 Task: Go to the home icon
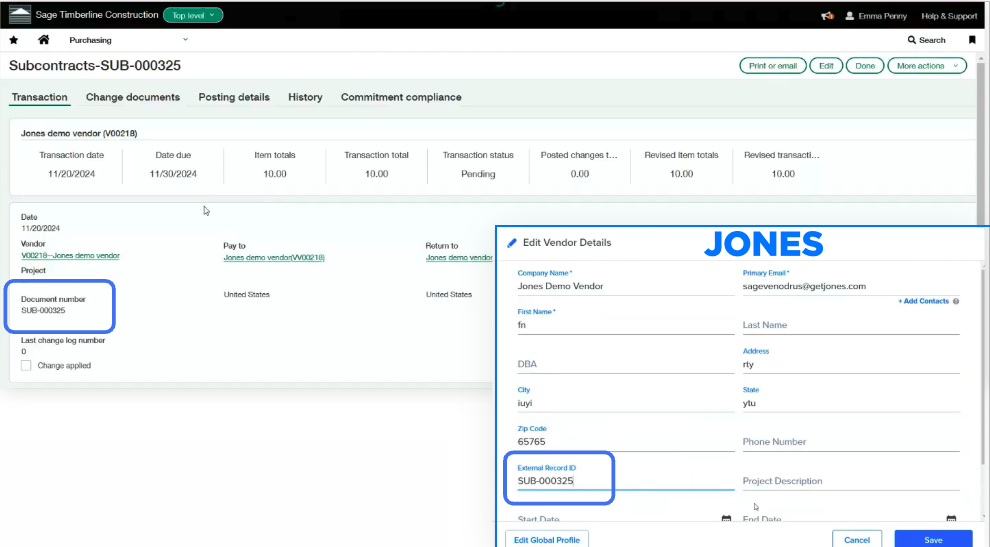click(43, 40)
